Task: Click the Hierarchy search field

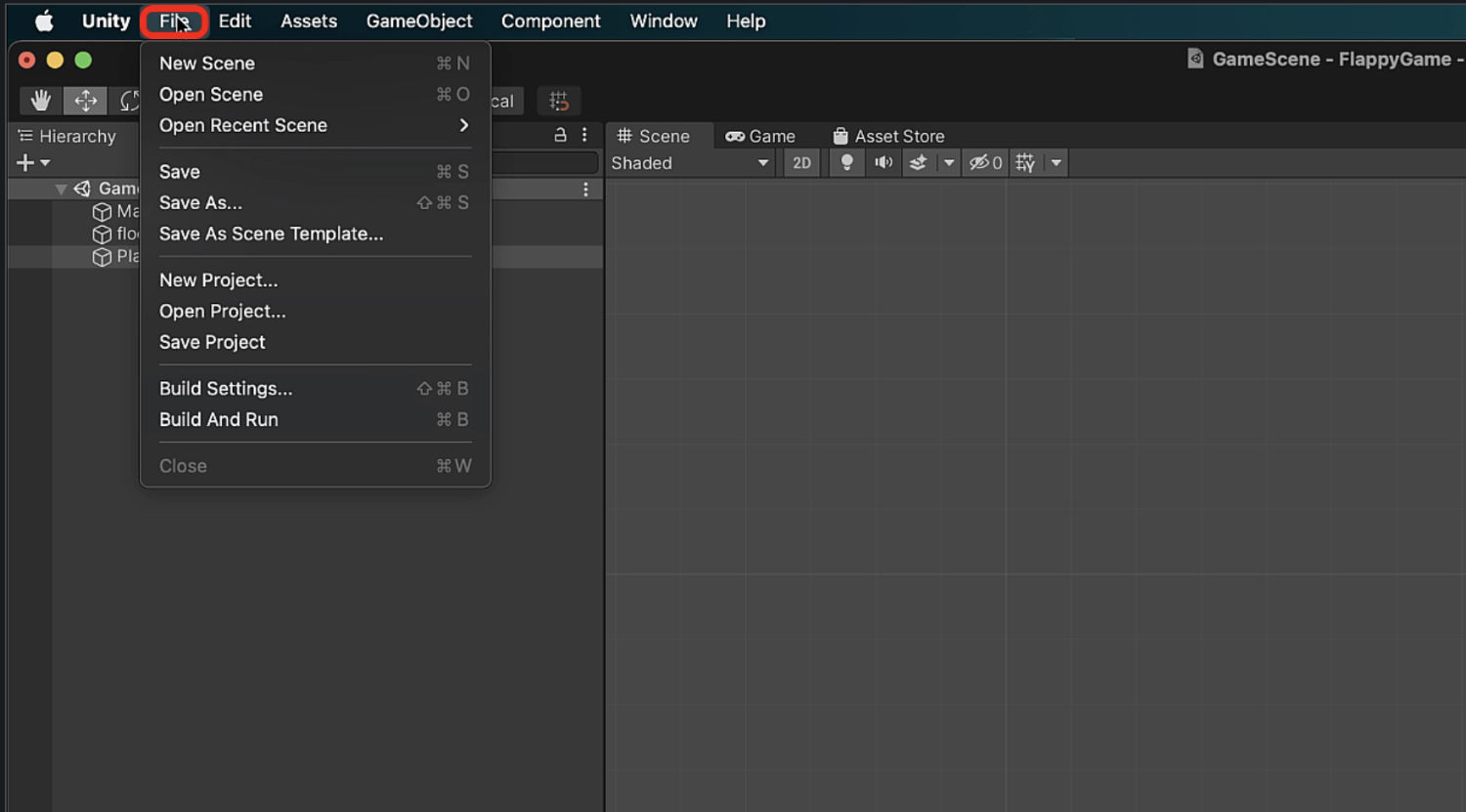Action: 544,163
